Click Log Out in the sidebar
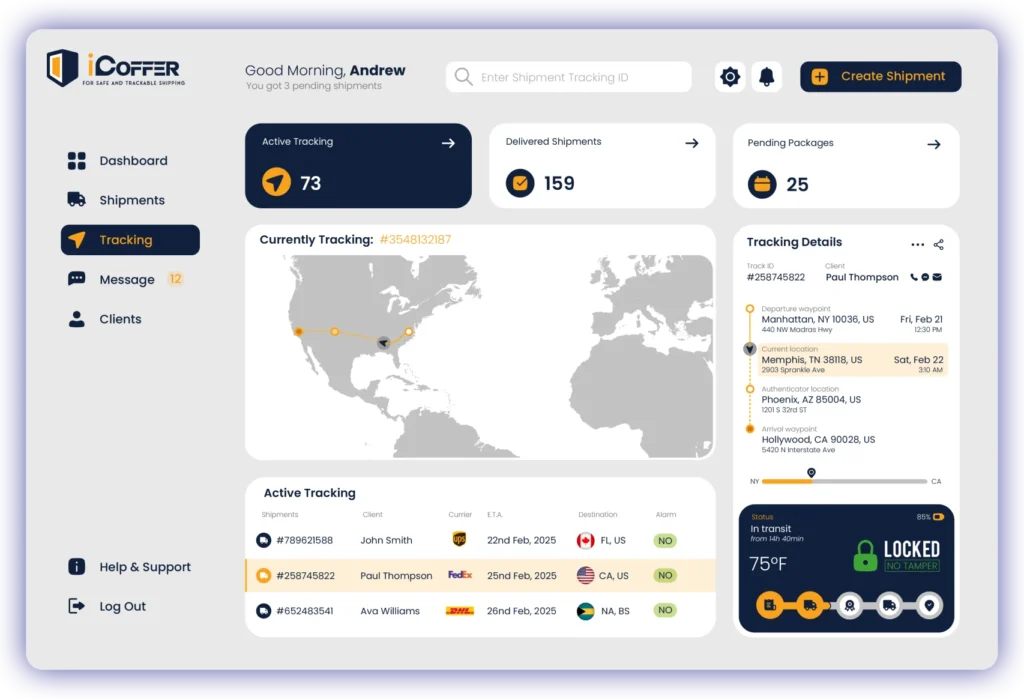The image size is (1024, 699). click(121, 606)
